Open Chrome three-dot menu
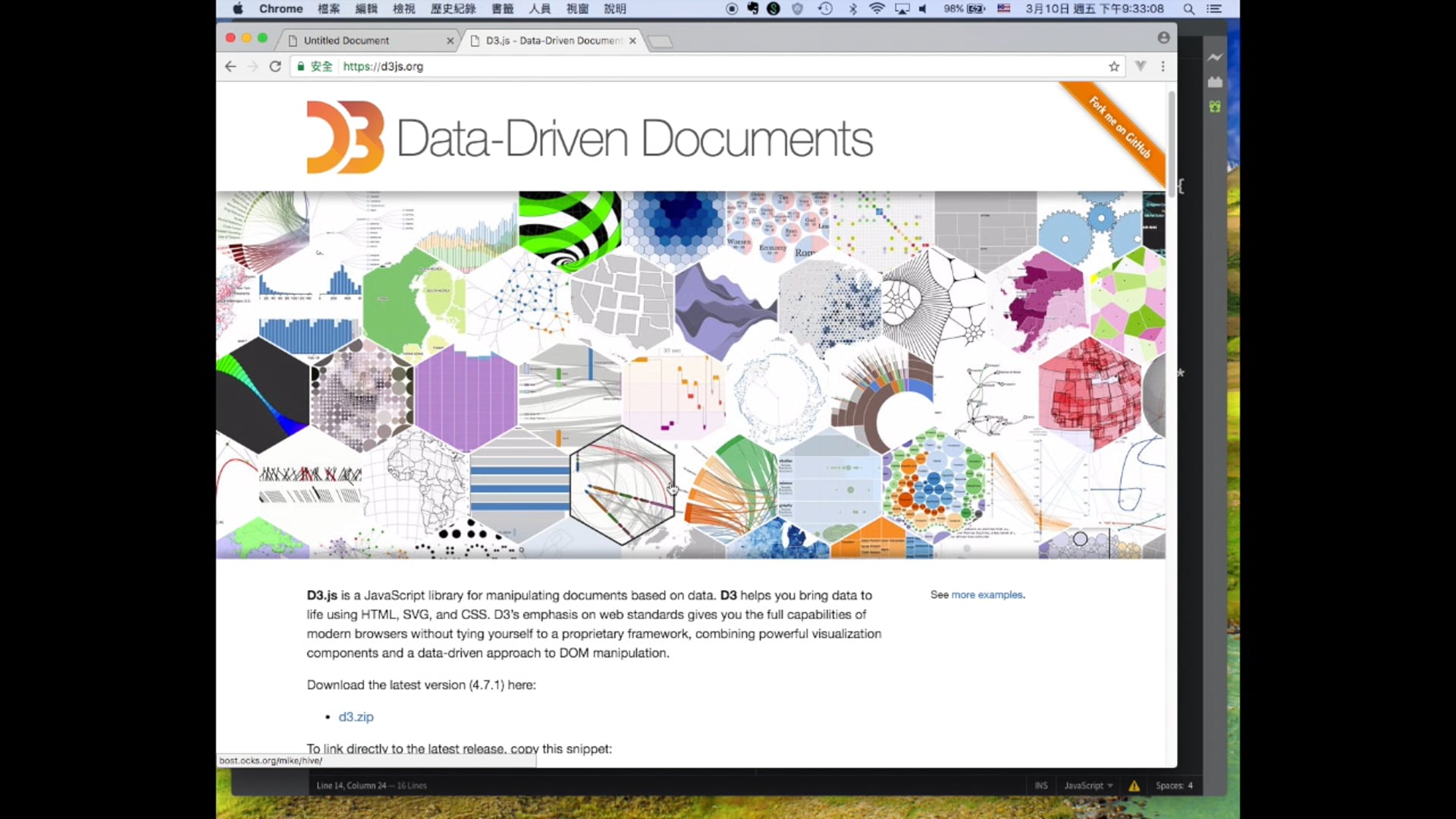The width and height of the screenshot is (1456, 819). (x=1163, y=67)
